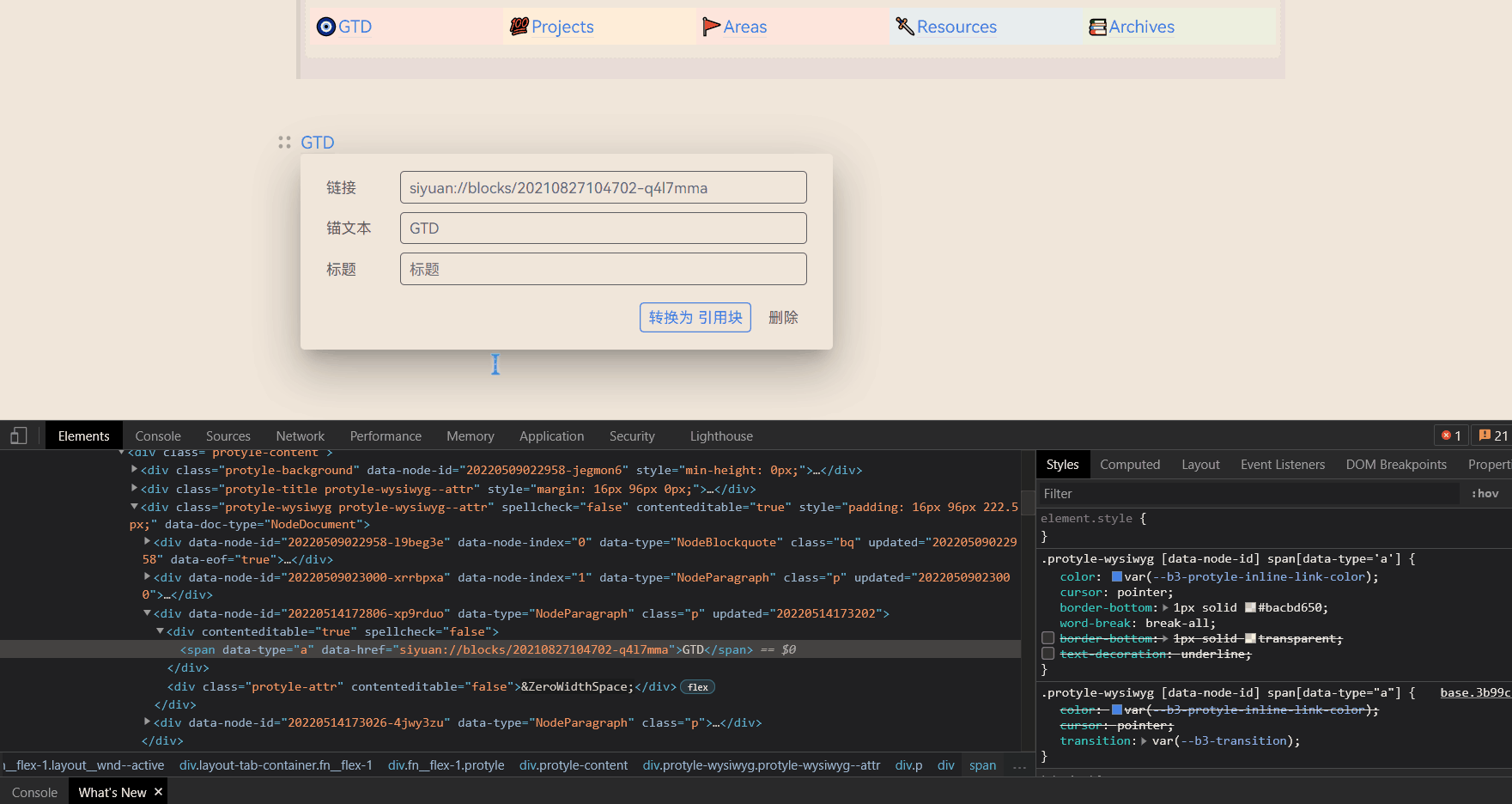Click the Areas red flag icon
This screenshot has width=1512, height=804.
tap(711, 27)
